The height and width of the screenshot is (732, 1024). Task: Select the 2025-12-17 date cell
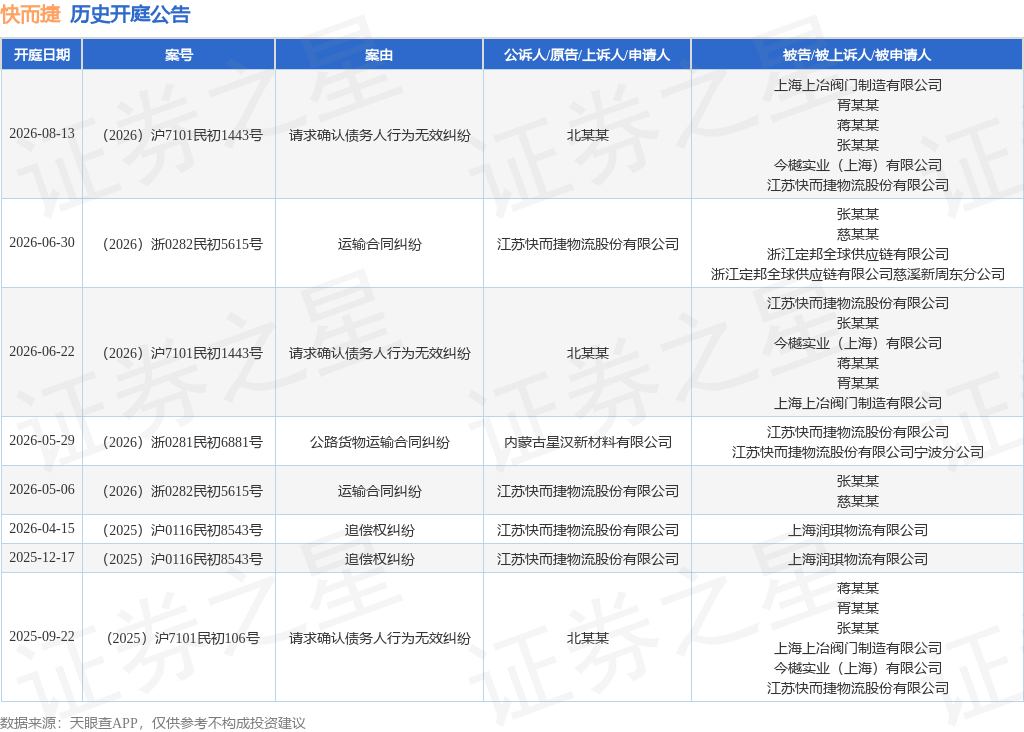pos(42,558)
